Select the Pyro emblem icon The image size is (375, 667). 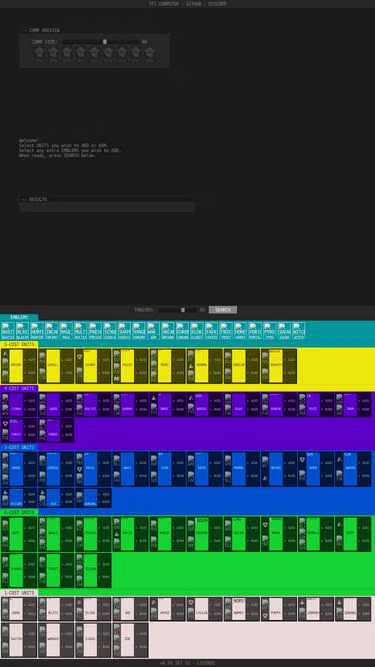[270, 331]
